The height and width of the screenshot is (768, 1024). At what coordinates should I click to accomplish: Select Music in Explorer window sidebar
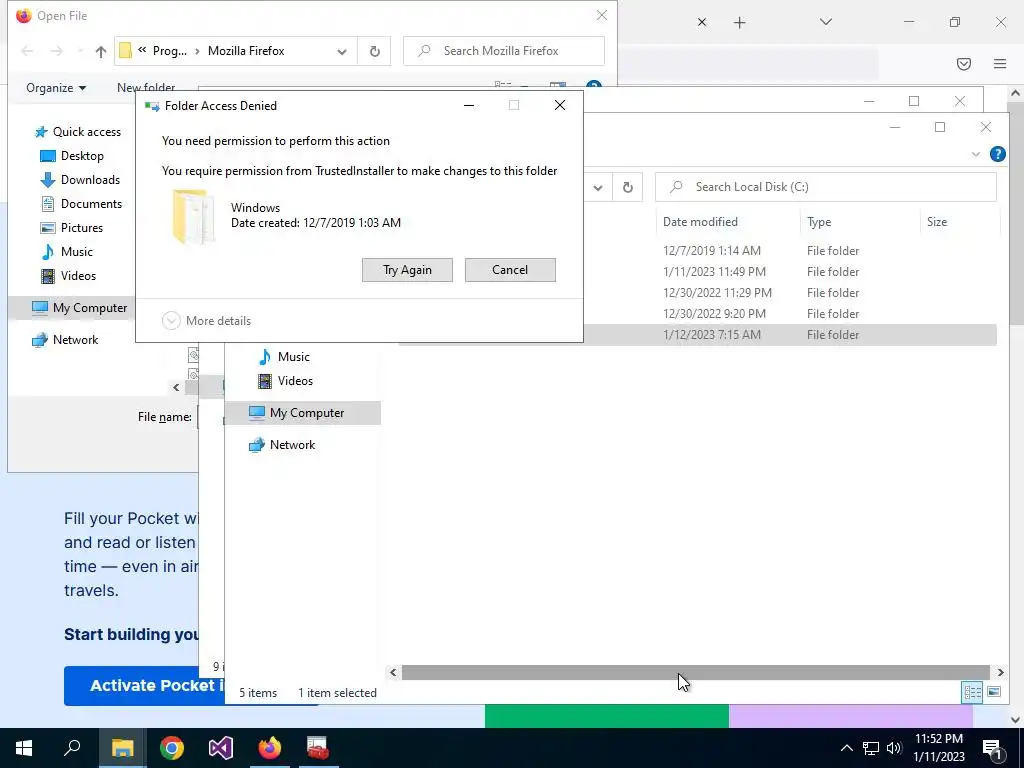[x=283, y=357]
